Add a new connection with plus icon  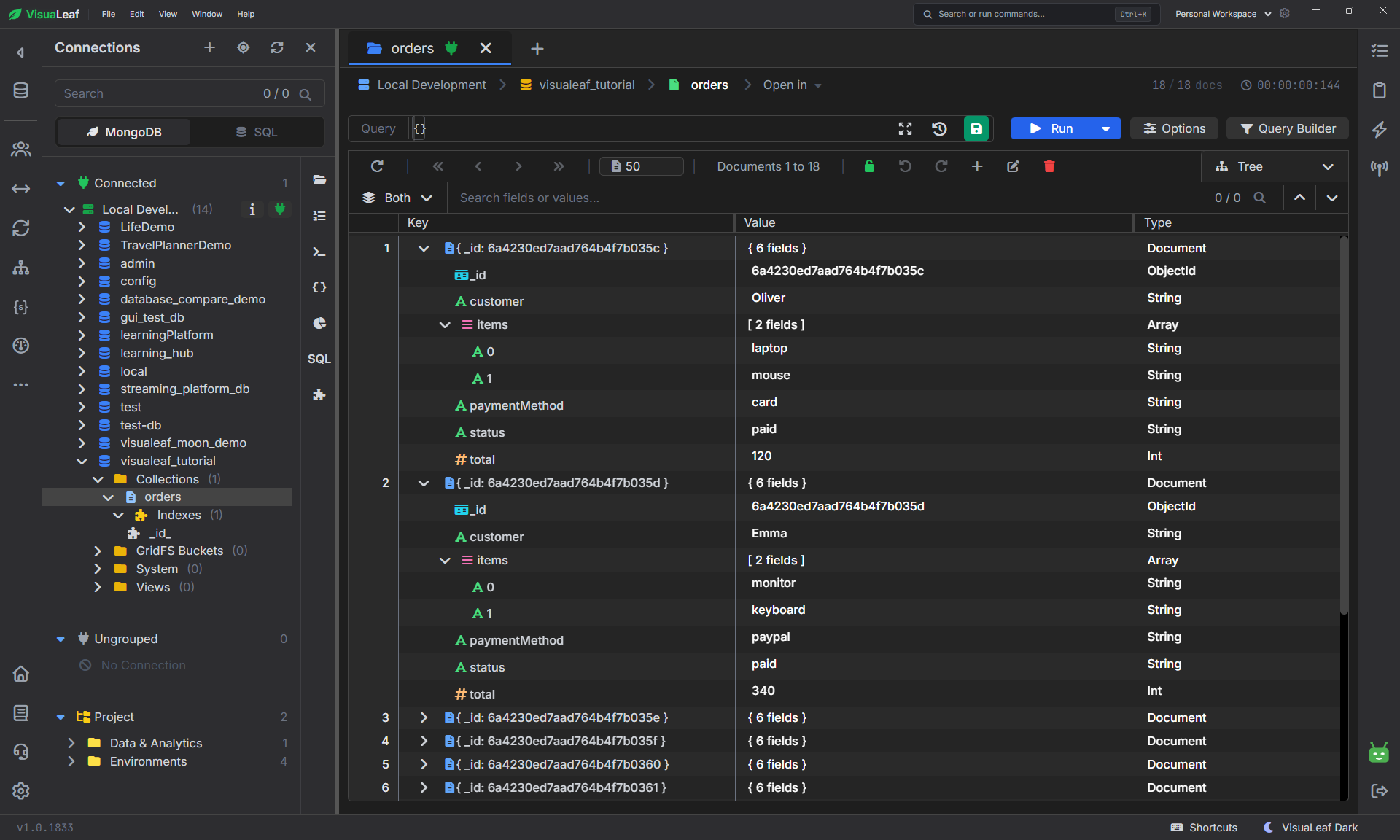(209, 47)
